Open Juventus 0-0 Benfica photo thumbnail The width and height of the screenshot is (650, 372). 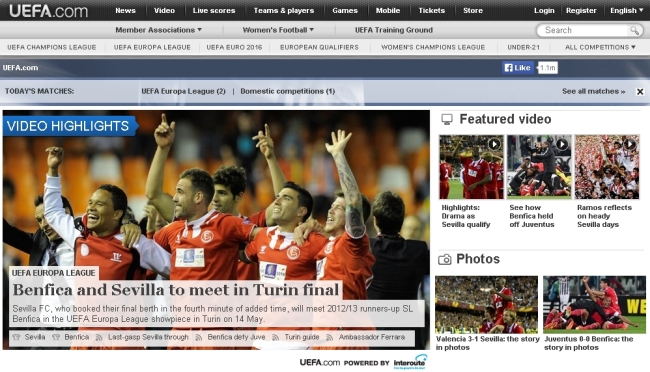594,304
